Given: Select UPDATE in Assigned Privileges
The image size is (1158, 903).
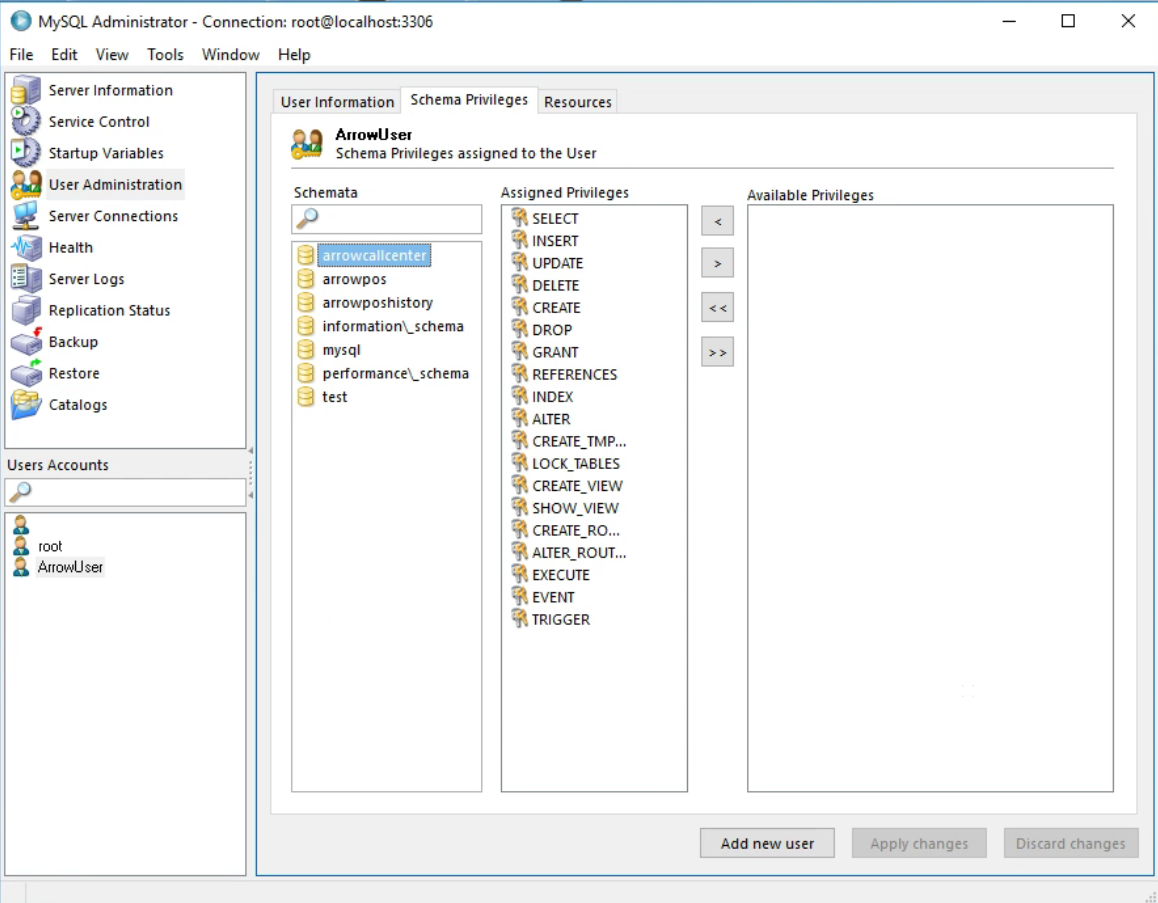Looking at the screenshot, I should [x=558, y=263].
